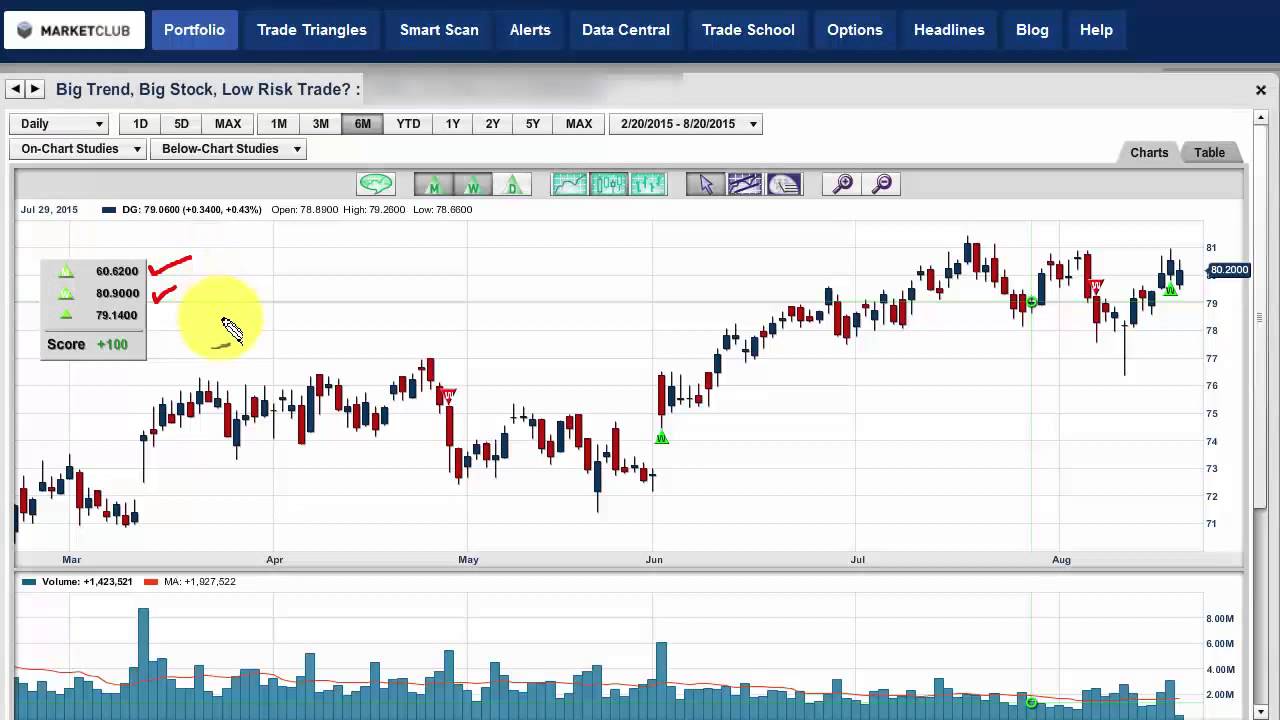Zoom in on the chart
This screenshot has width=1280, height=720.
coord(842,184)
